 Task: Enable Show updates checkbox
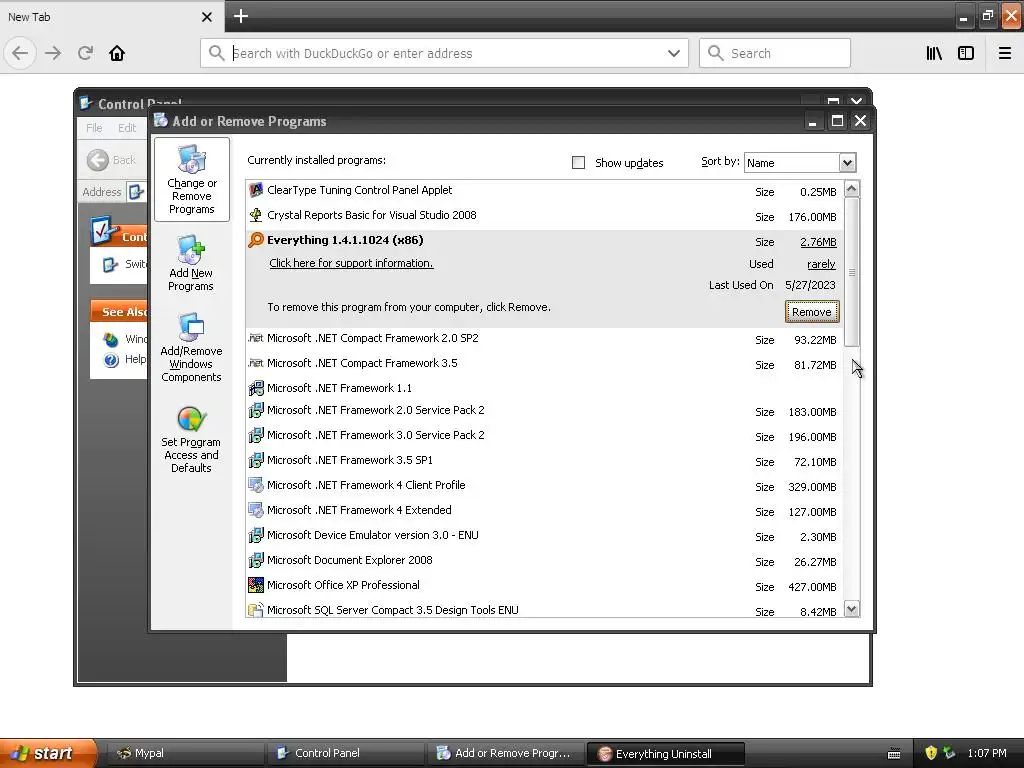tap(579, 163)
